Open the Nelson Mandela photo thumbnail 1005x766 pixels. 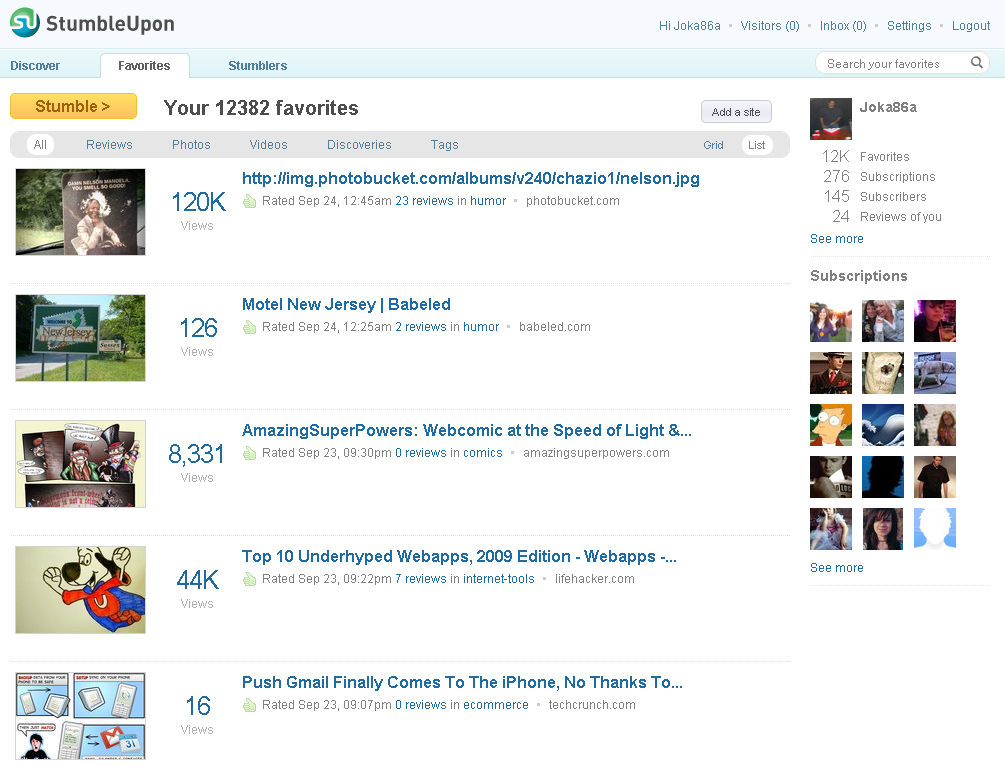tap(80, 212)
